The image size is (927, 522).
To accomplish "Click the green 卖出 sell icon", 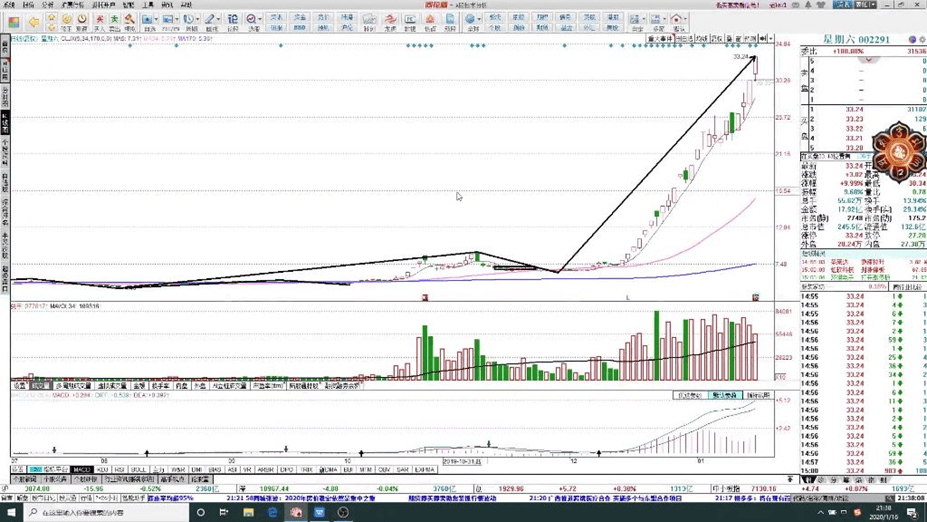I will tap(115, 21).
